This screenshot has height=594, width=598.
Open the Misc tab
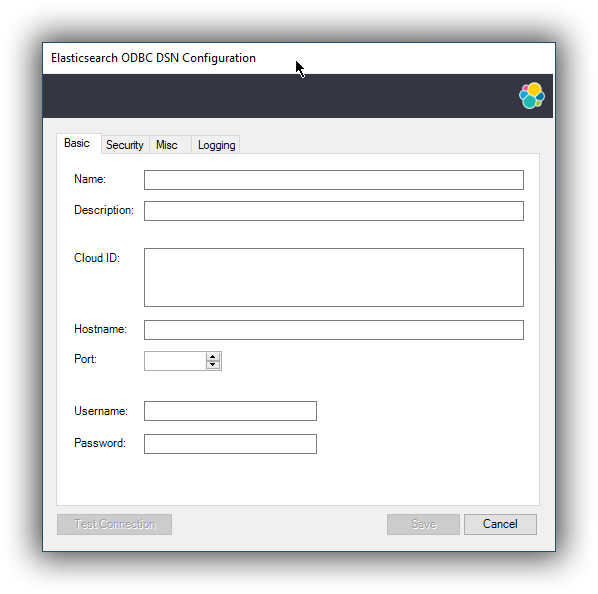(x=170, y=145)
